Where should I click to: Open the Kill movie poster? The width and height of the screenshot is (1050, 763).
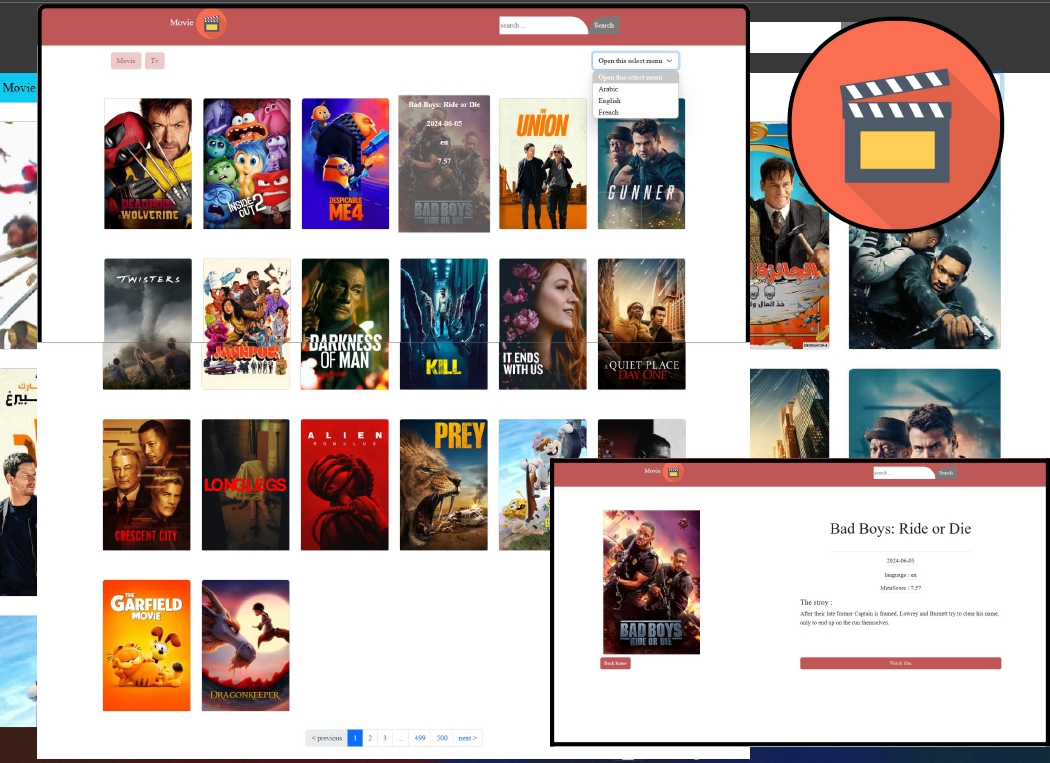(x=444, y=324)
